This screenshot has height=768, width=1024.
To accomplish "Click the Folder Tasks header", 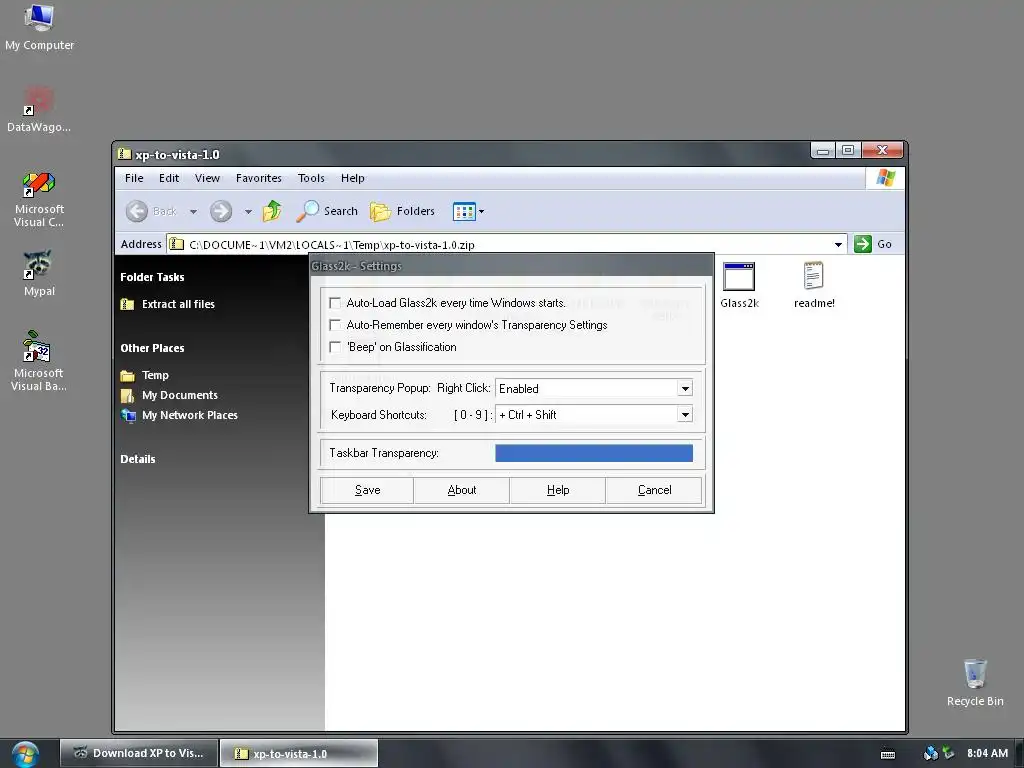I will pos(152,278).
